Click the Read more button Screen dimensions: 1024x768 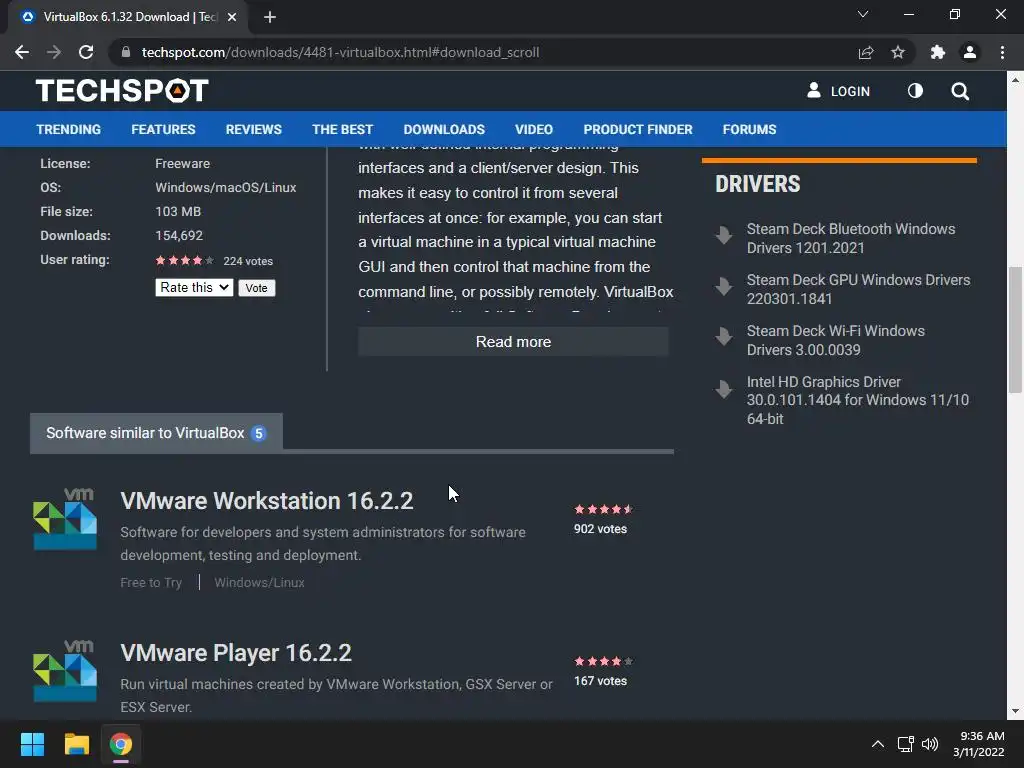click(x=513, y=342)
